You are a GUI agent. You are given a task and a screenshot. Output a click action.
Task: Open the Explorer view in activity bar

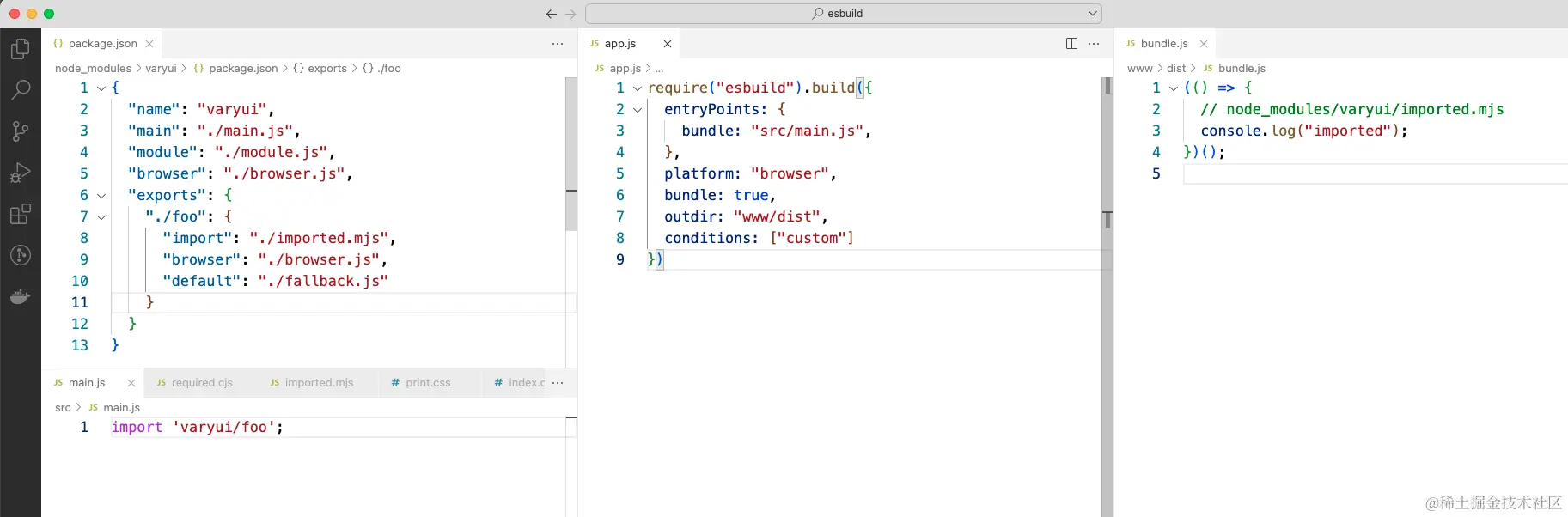pos(21,49)
